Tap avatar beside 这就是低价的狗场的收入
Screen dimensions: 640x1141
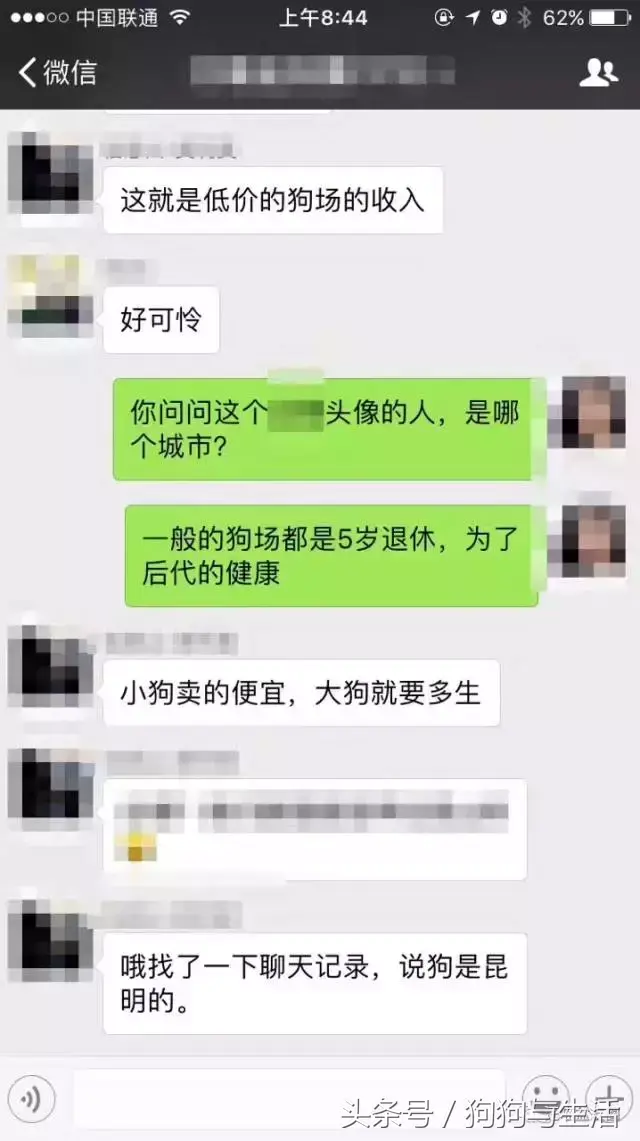51,172
